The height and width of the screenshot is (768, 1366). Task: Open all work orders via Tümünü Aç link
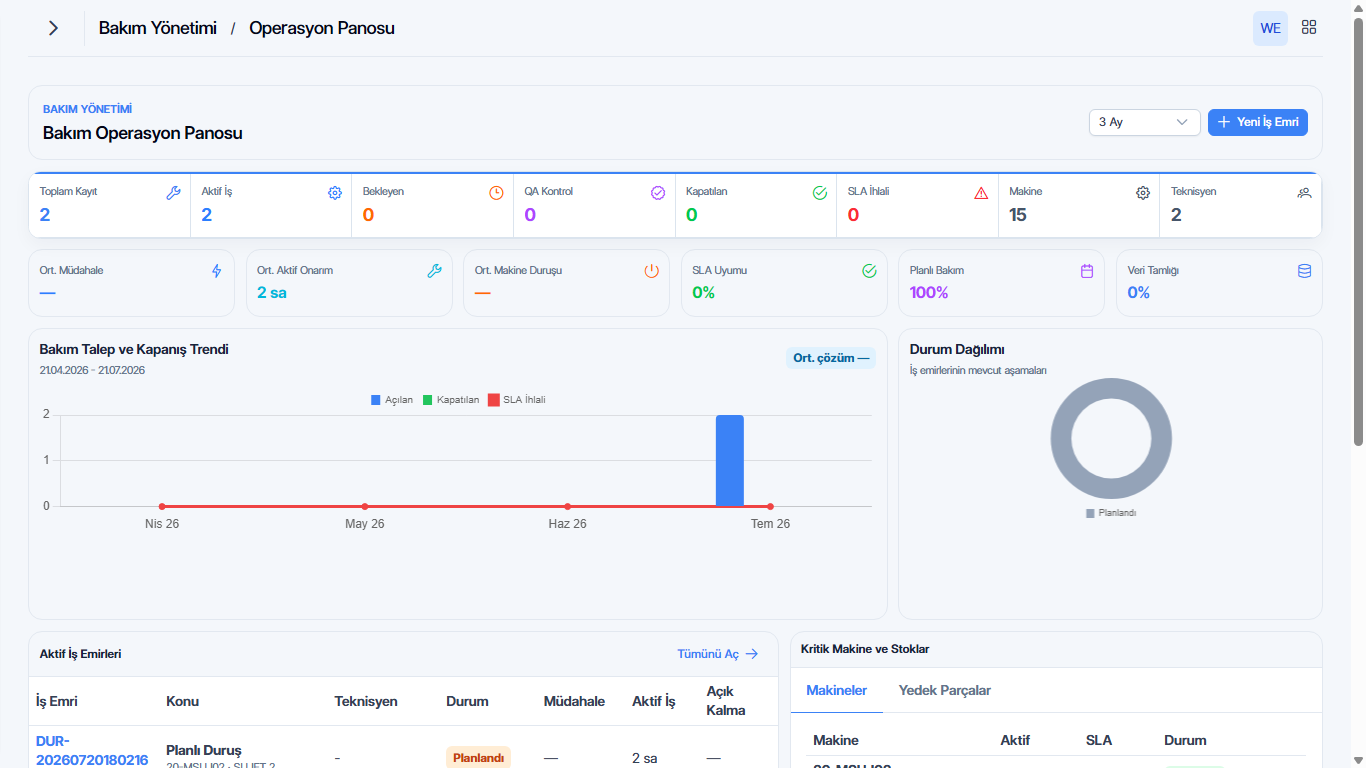click(x=718, y=654)
